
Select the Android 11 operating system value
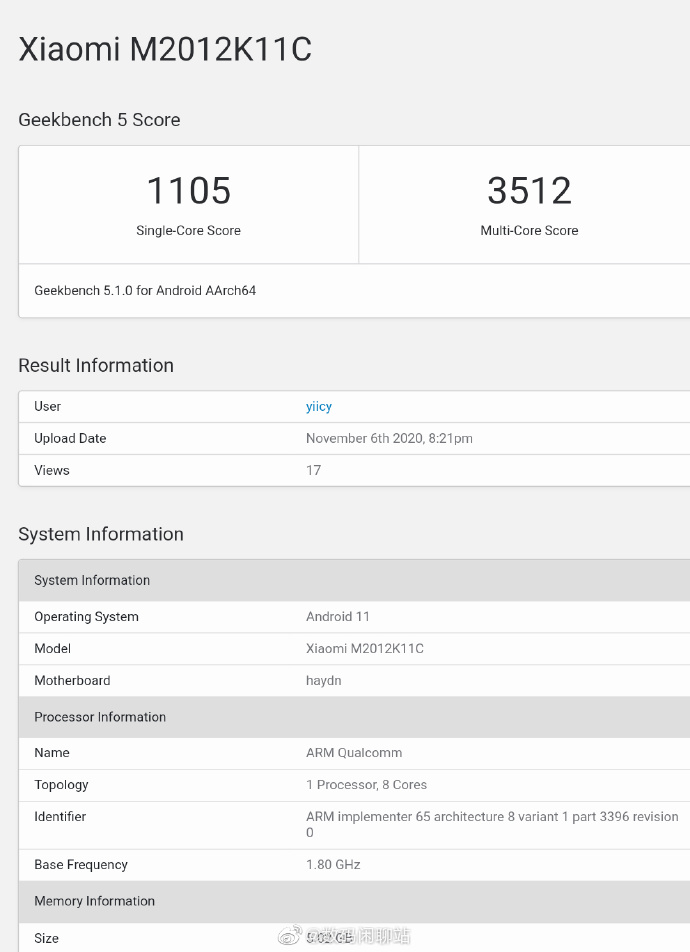[x=338, y=616]
